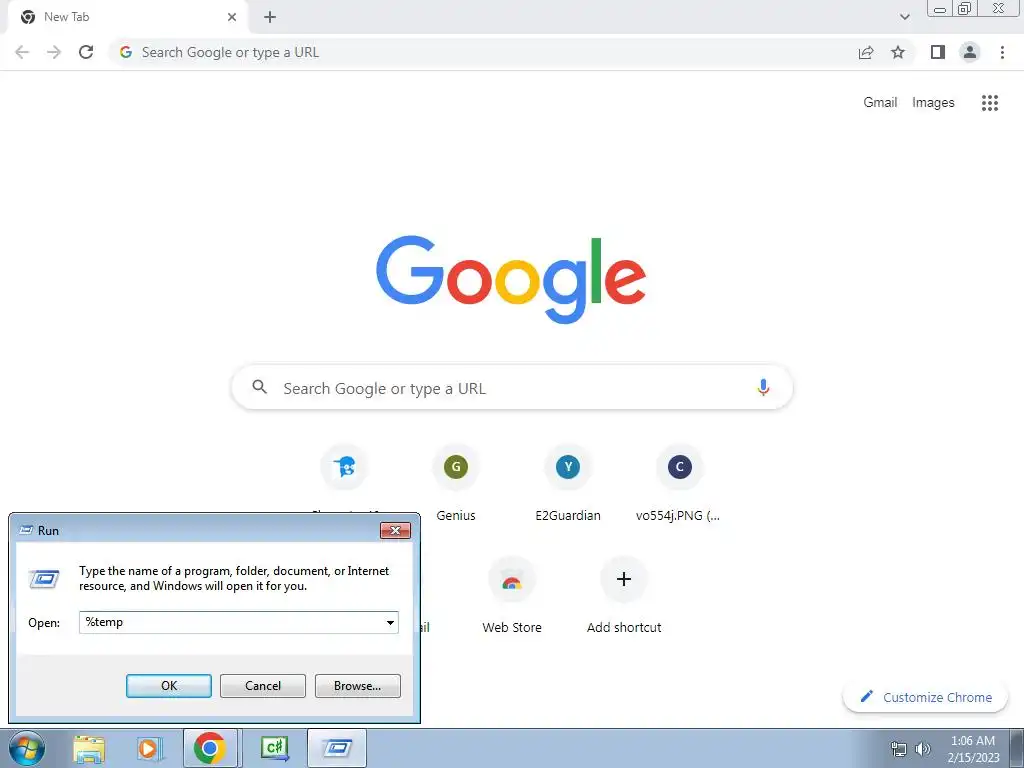
Task: Click the Google logo
Action: (x=511, y=280)
